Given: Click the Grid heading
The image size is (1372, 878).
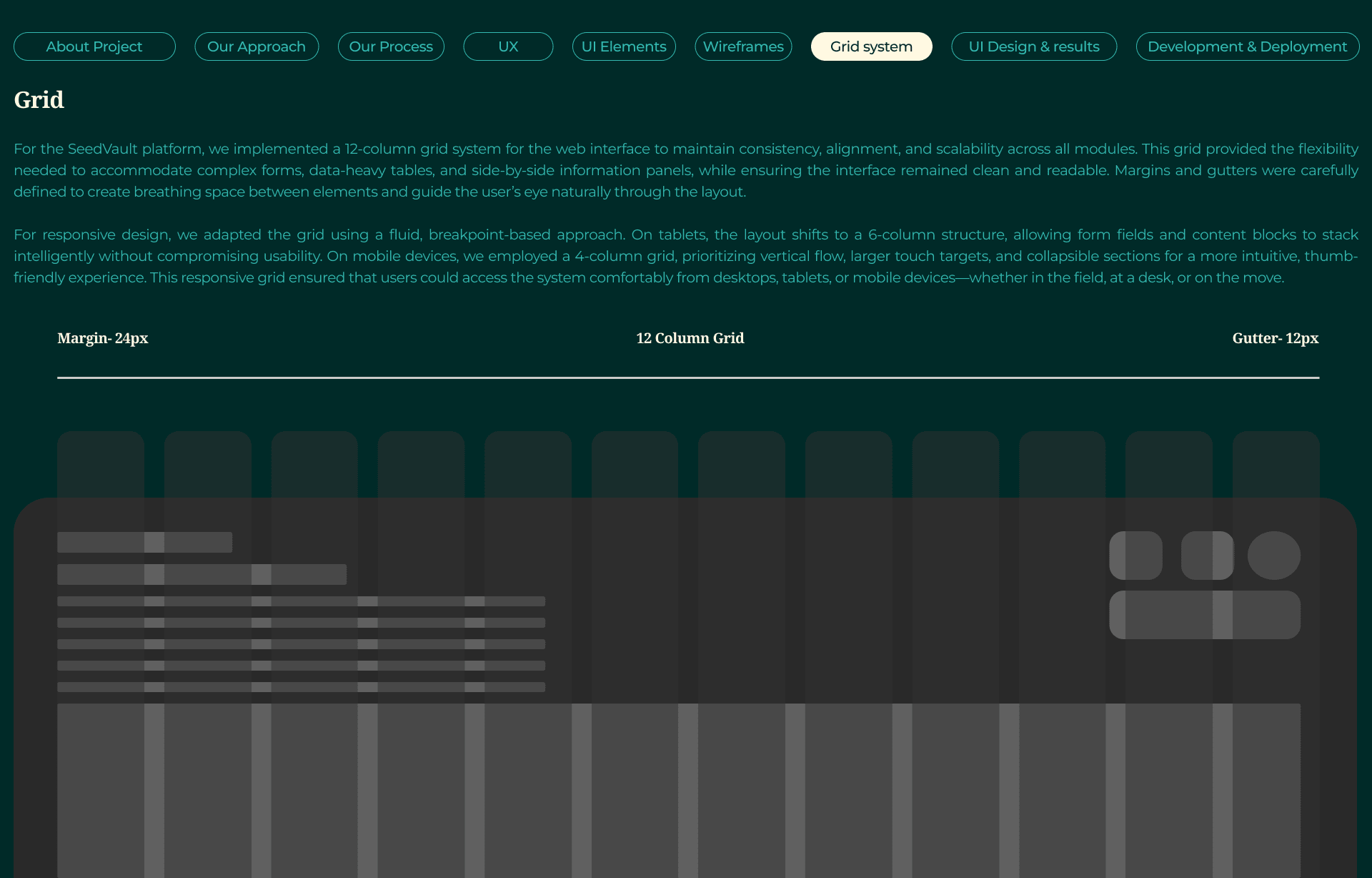Looking at the screenshot, I should point(39,99).
